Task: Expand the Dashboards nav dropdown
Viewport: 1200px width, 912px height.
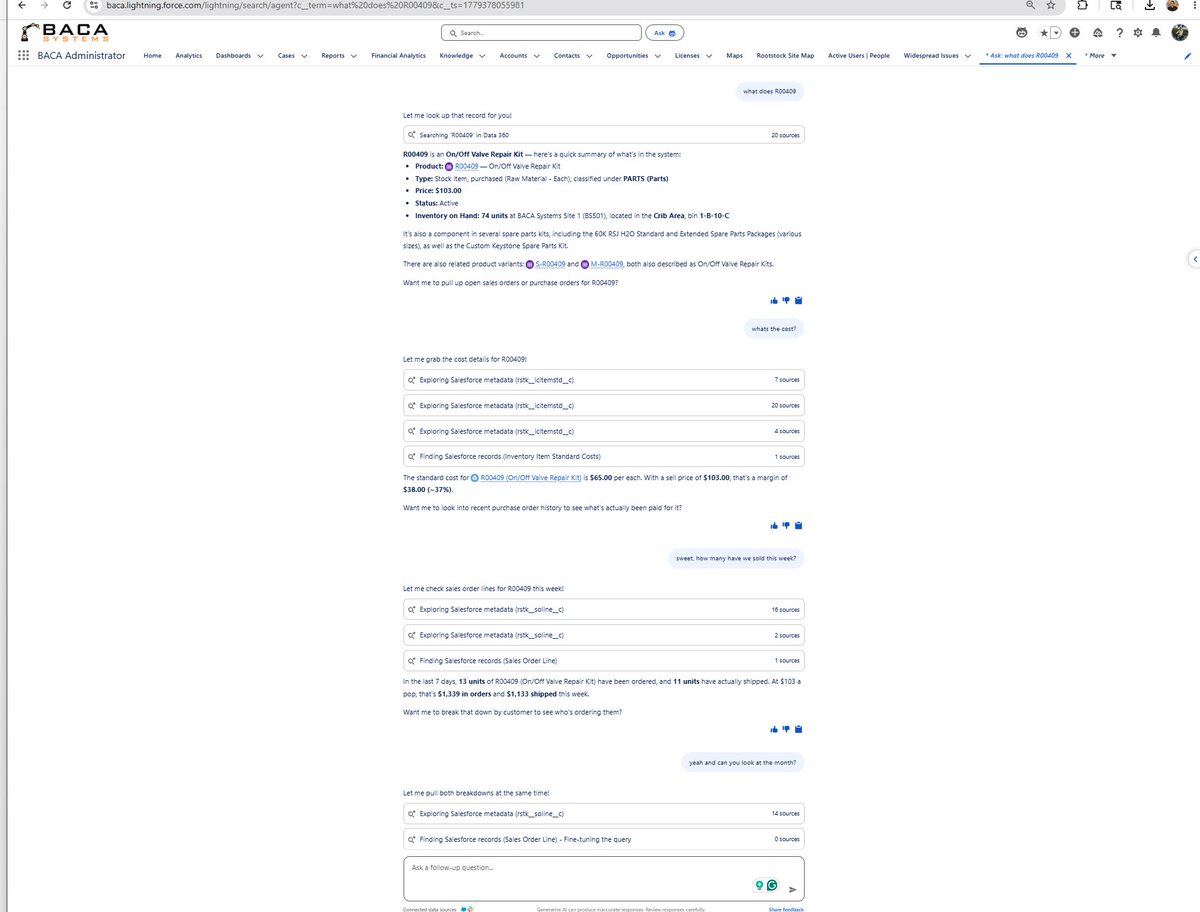Action: [260, 56]
